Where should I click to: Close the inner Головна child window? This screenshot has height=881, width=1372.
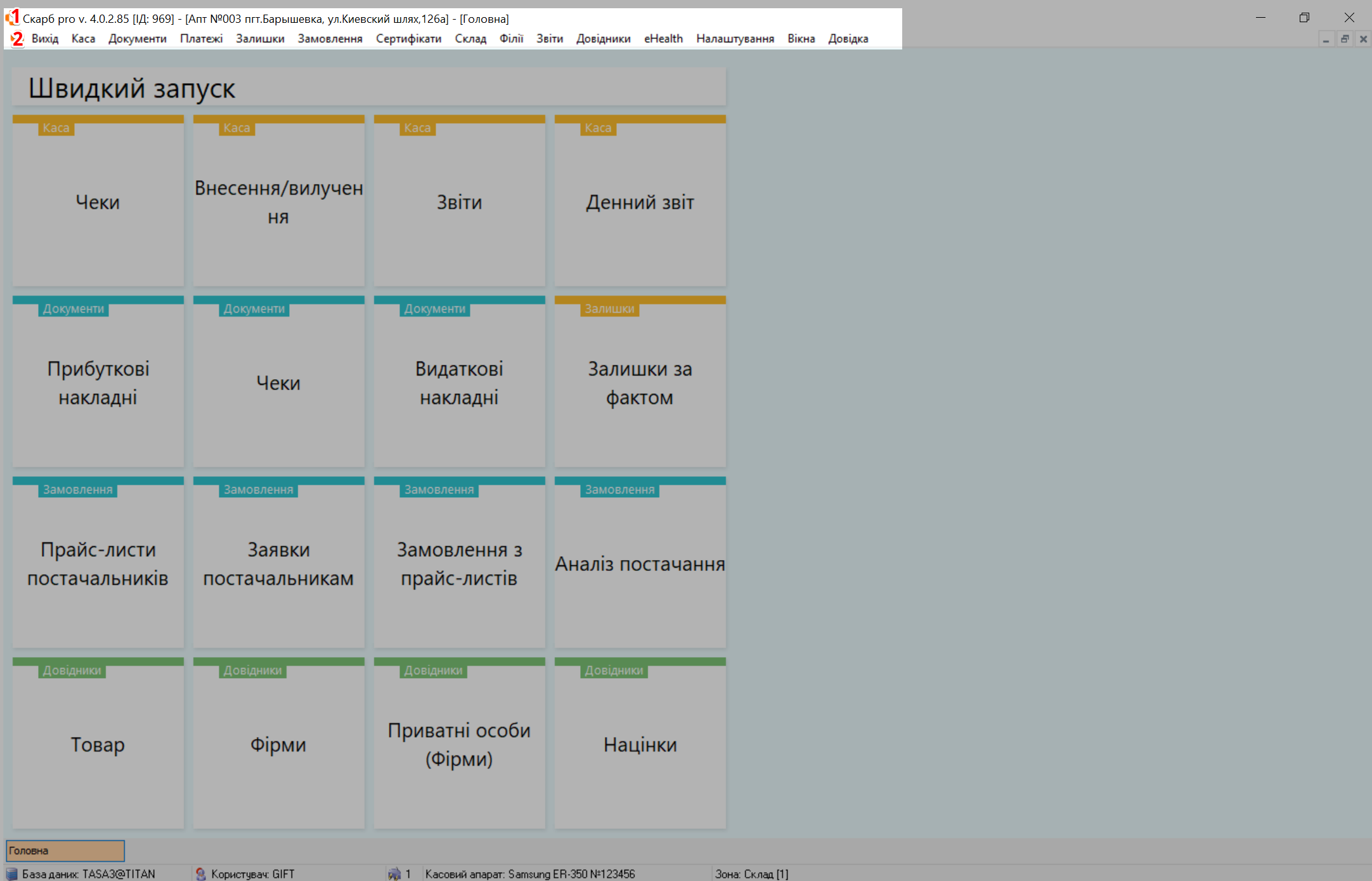(x=1363, y=39)
